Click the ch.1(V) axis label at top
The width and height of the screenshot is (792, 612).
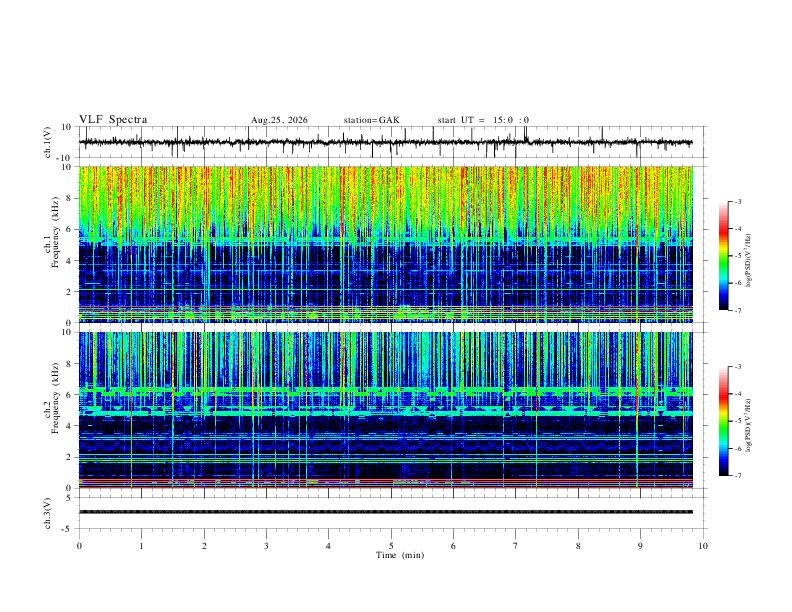[48, 142]
